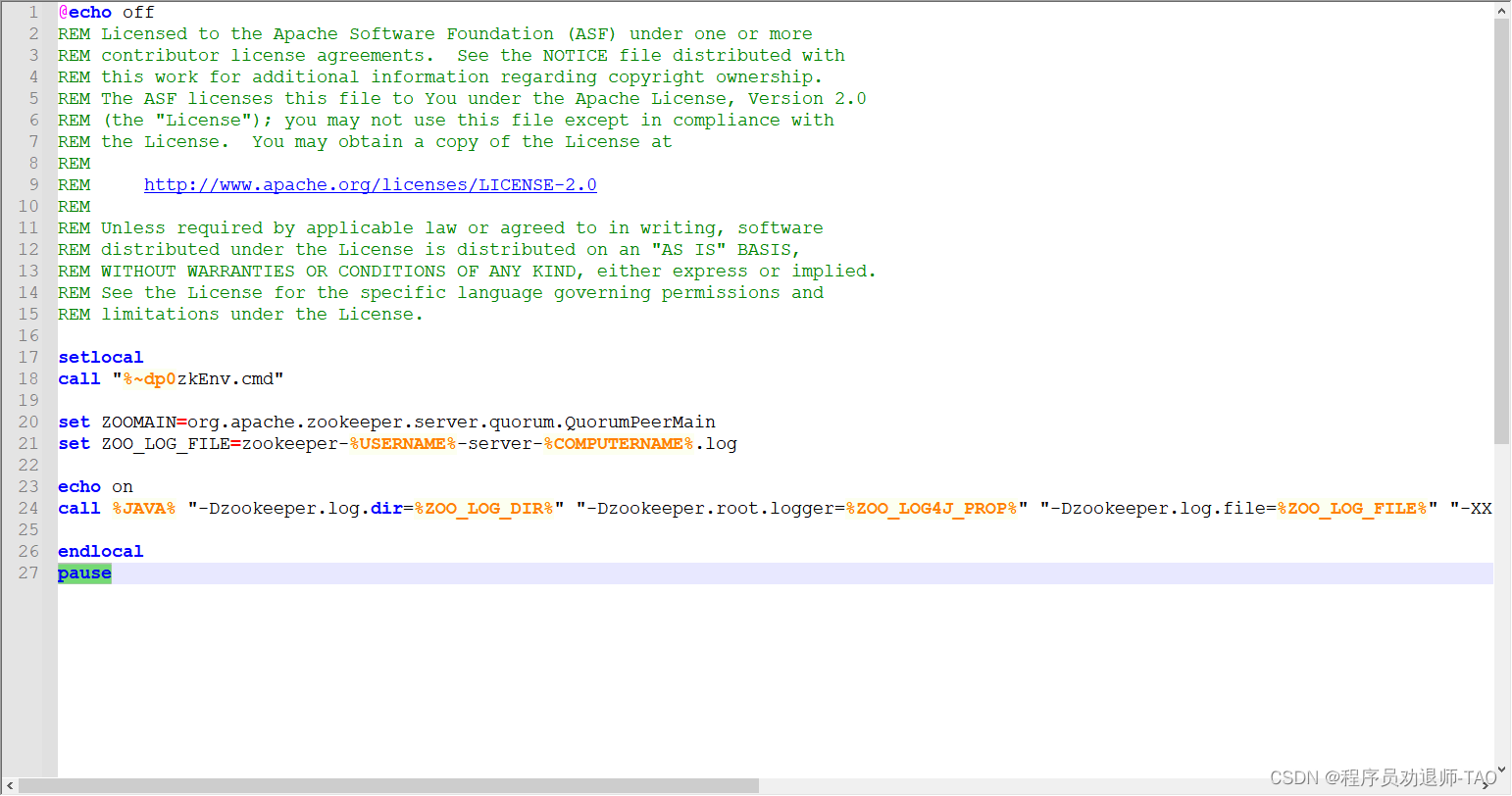Screen dimensions: 1512x796
Task: Click line number 25 in the gutter
Action: click(28, 529)
